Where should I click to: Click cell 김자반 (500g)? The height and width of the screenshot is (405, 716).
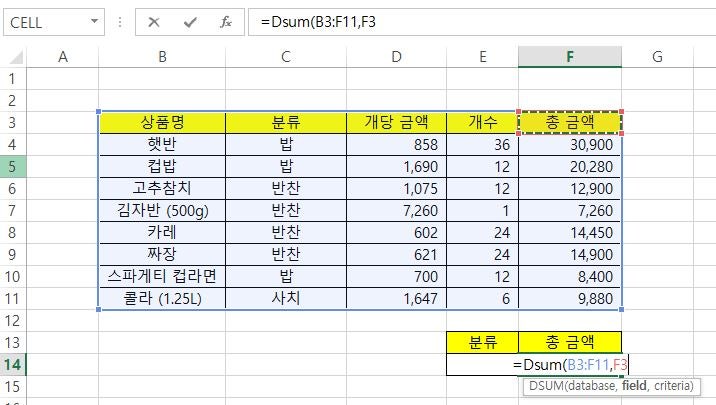[162, 210]
